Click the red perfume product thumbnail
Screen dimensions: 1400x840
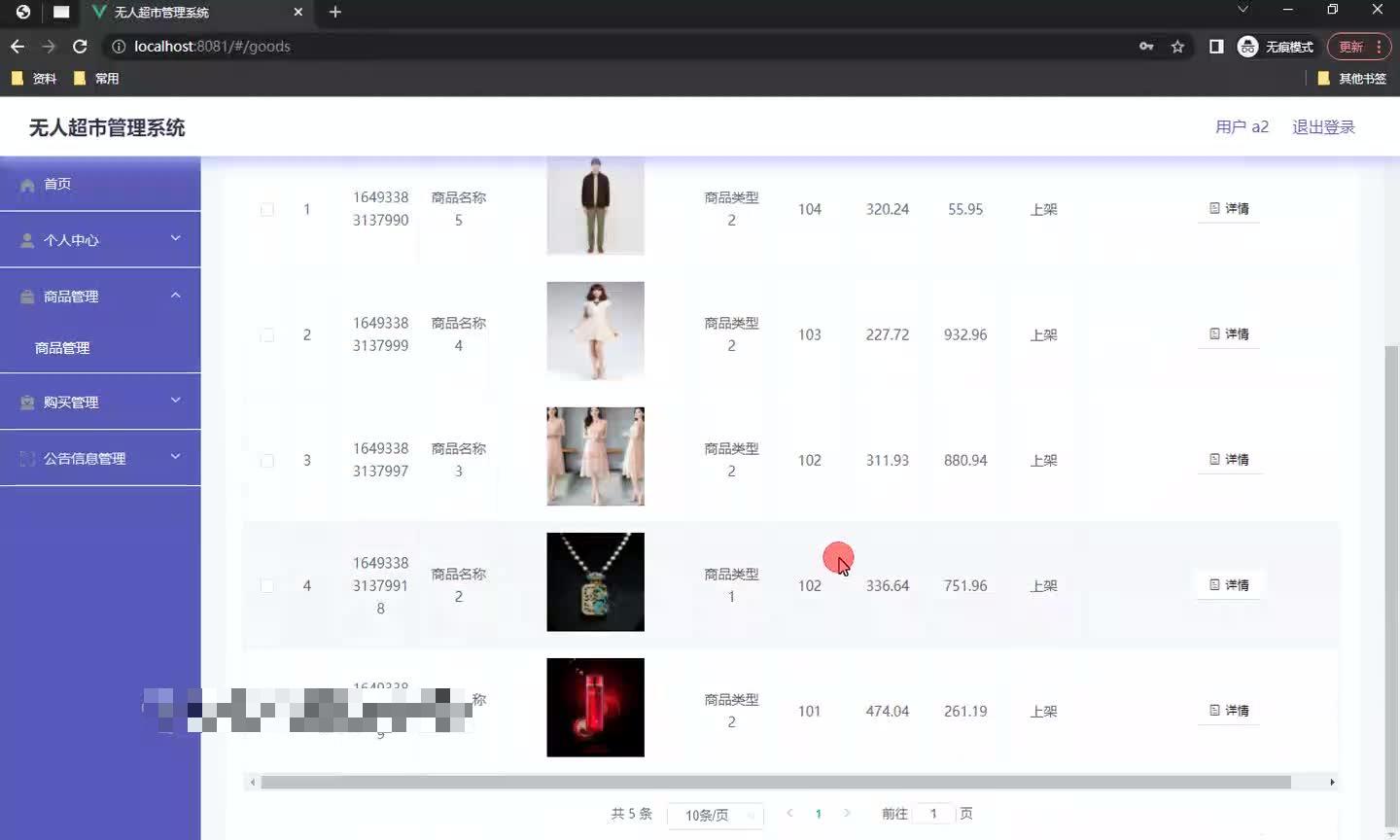pos(595,707)
